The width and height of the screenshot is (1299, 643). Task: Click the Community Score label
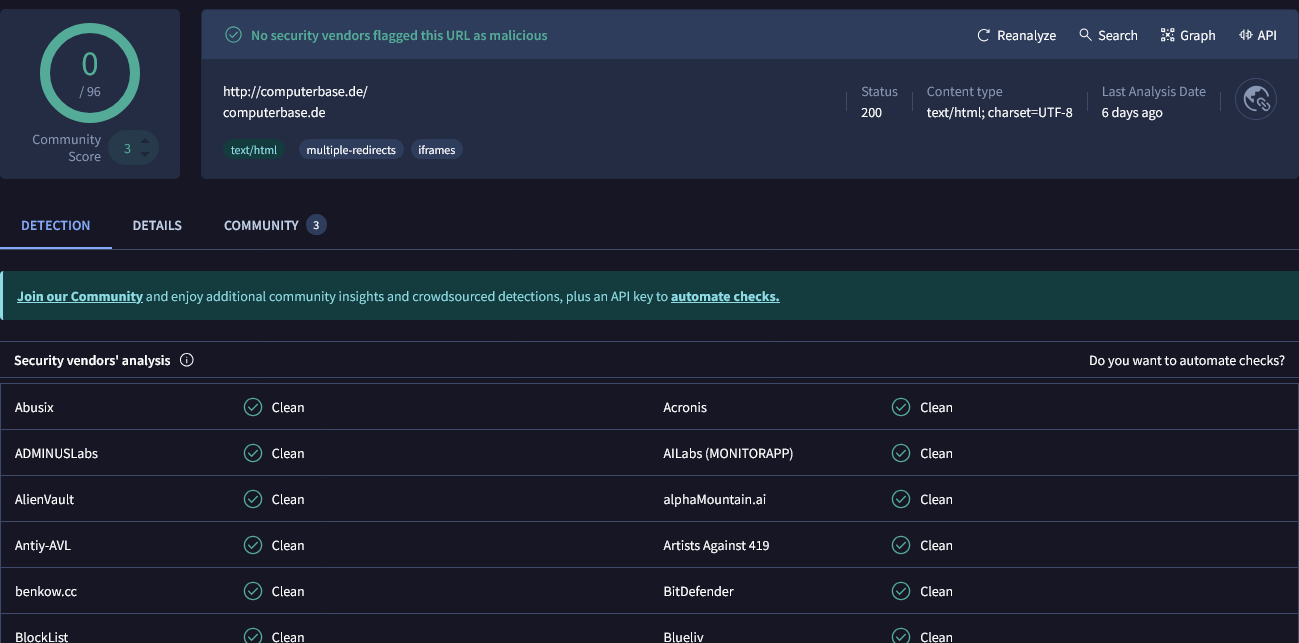[x=67, y=148]
